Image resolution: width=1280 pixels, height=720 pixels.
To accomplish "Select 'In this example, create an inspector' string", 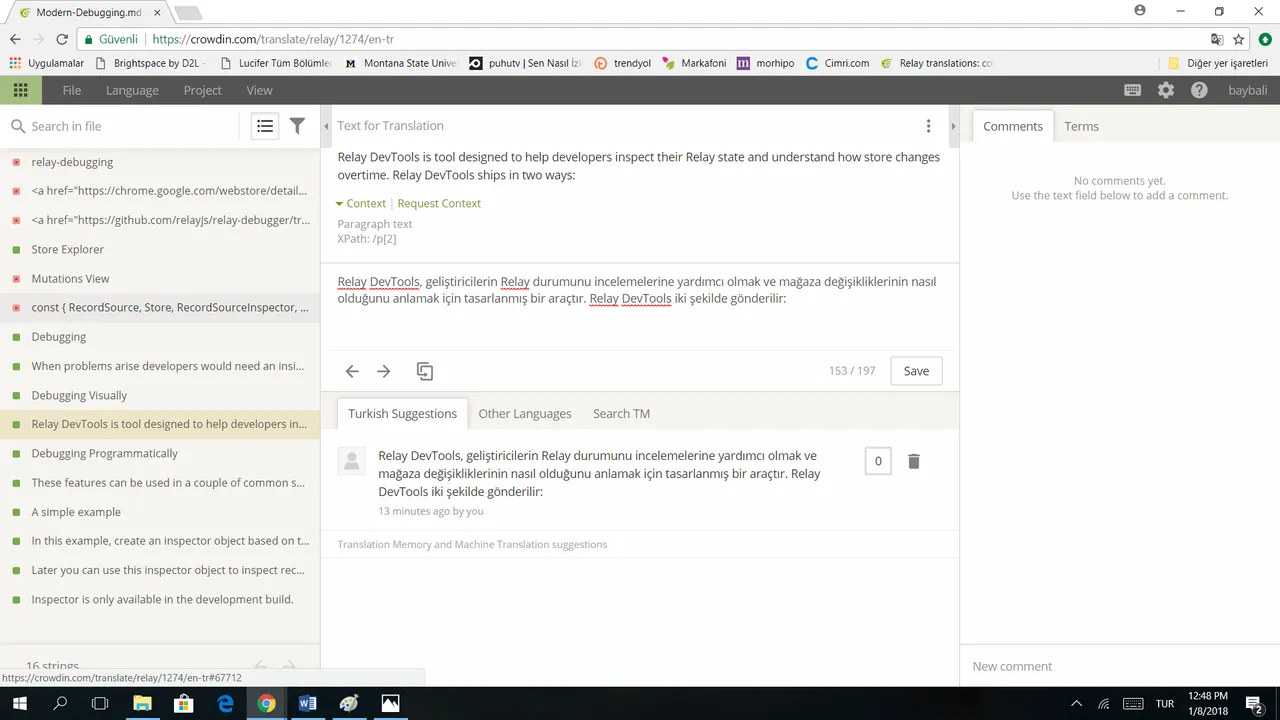I will 160,541.
